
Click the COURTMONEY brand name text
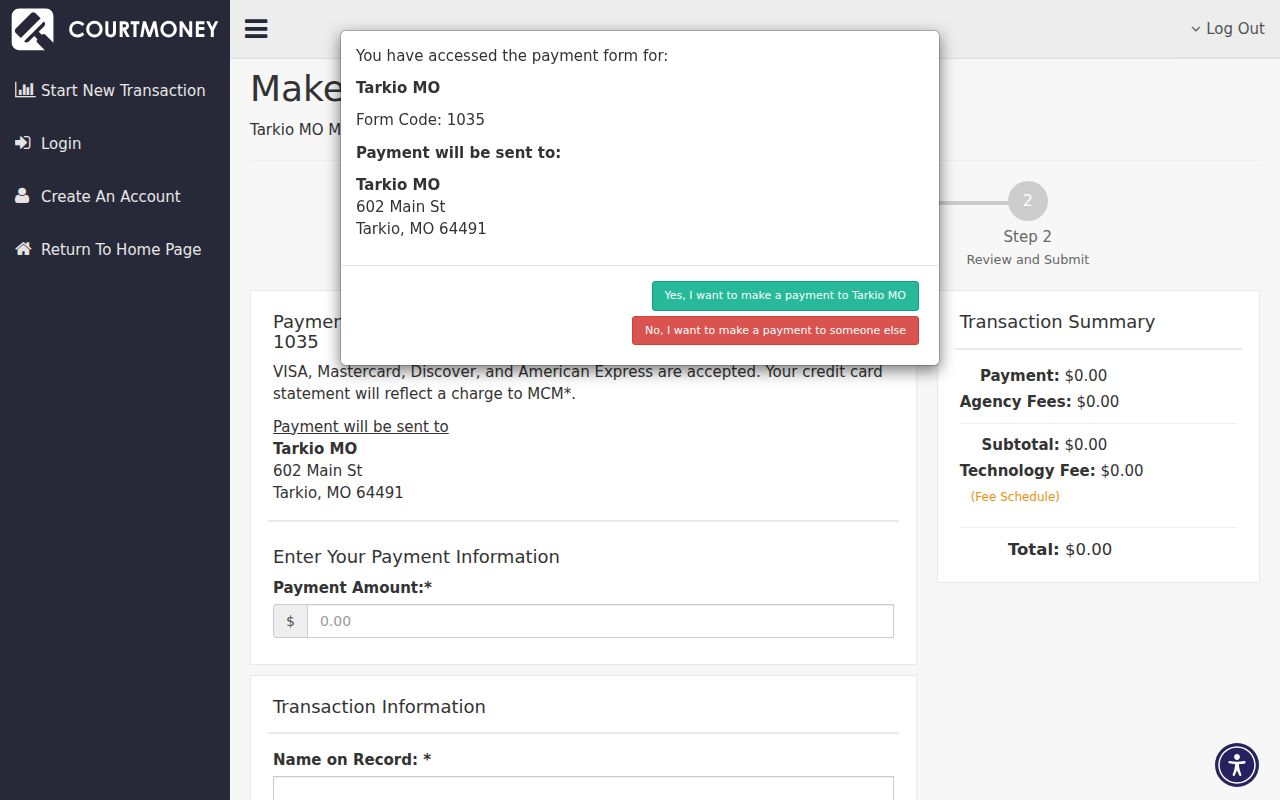[143, 29]
